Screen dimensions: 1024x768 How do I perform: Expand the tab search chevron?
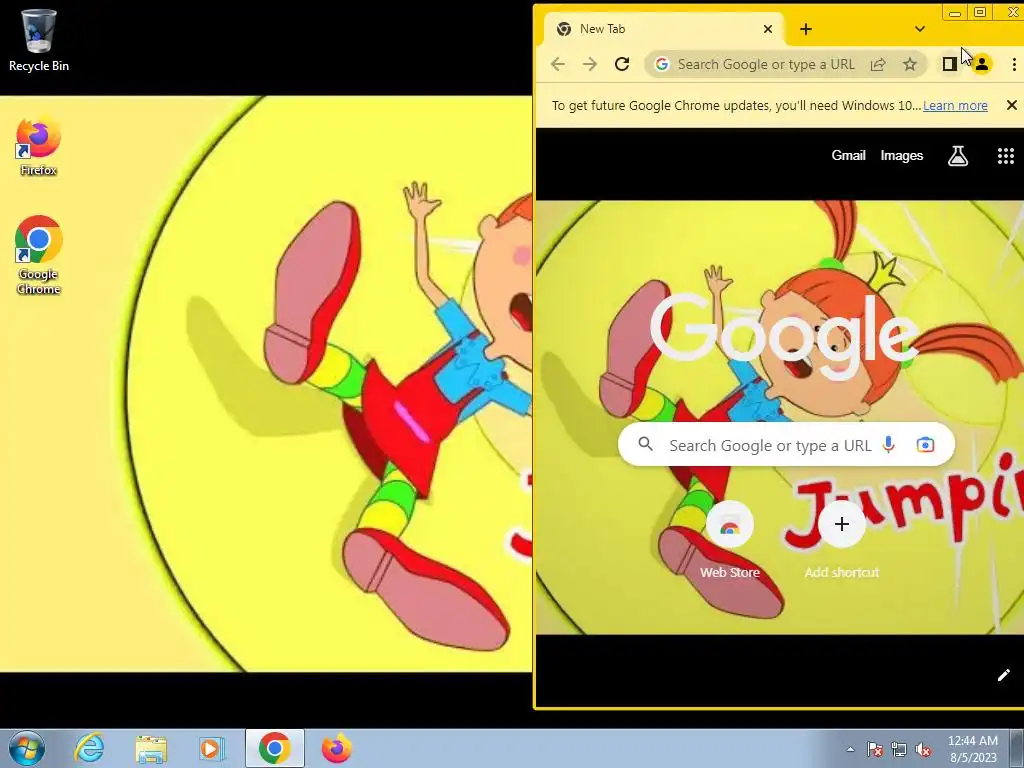click(920, 29)
